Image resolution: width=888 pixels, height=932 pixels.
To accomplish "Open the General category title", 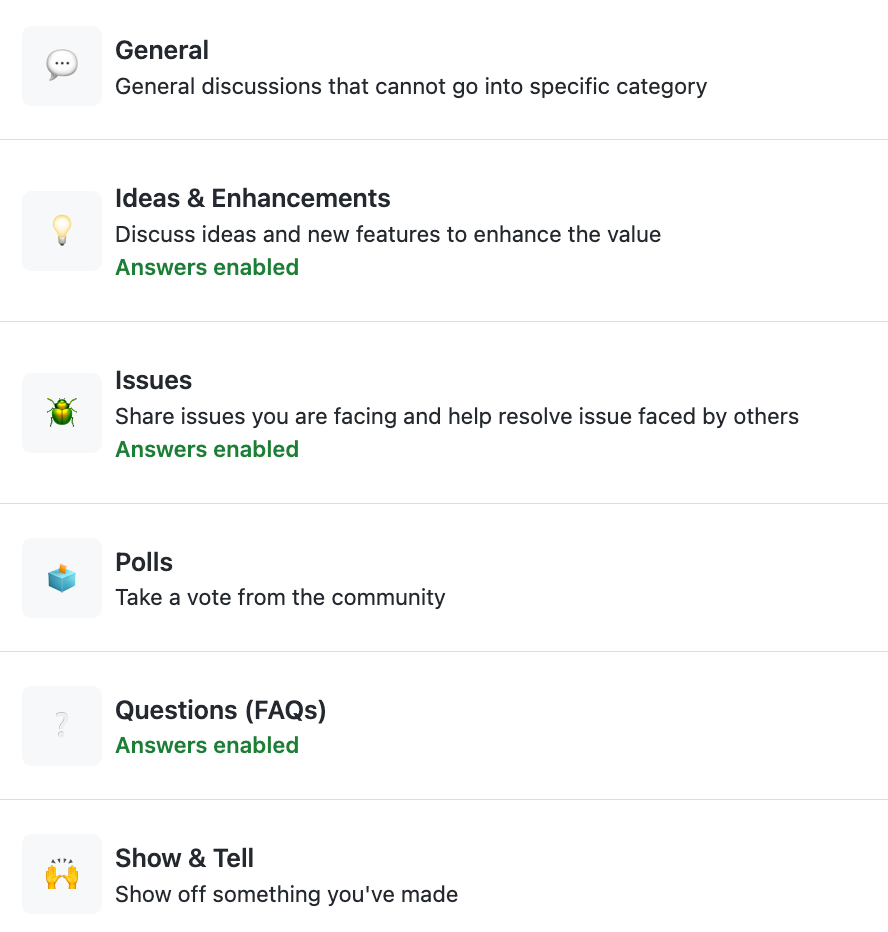I will [x=162, y=50].
